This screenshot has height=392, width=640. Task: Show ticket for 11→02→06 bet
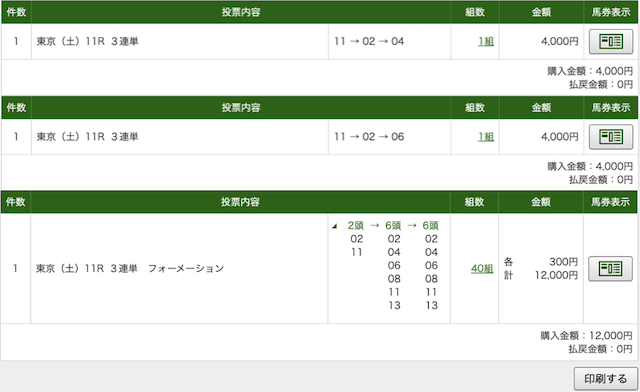611,136
